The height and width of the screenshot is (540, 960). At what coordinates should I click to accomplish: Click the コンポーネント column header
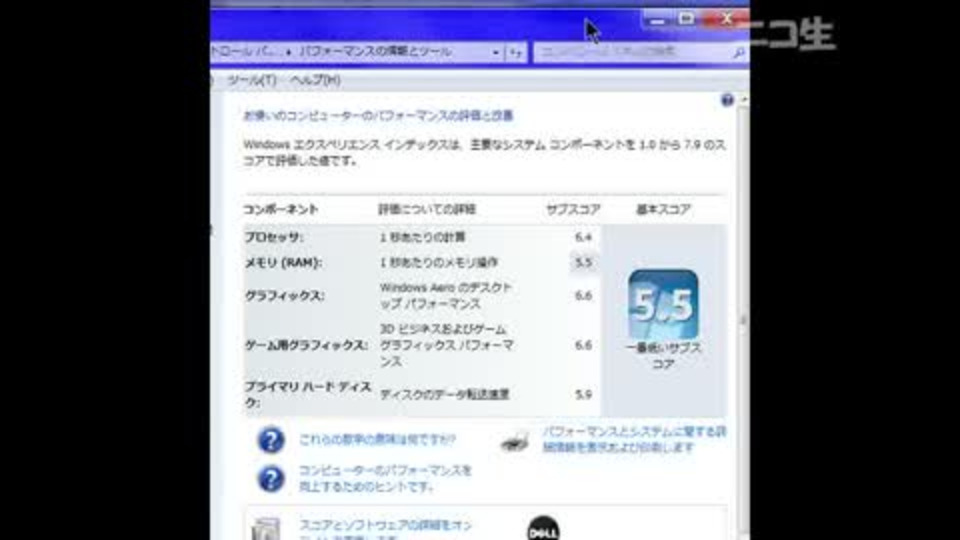tap(280, 209)
